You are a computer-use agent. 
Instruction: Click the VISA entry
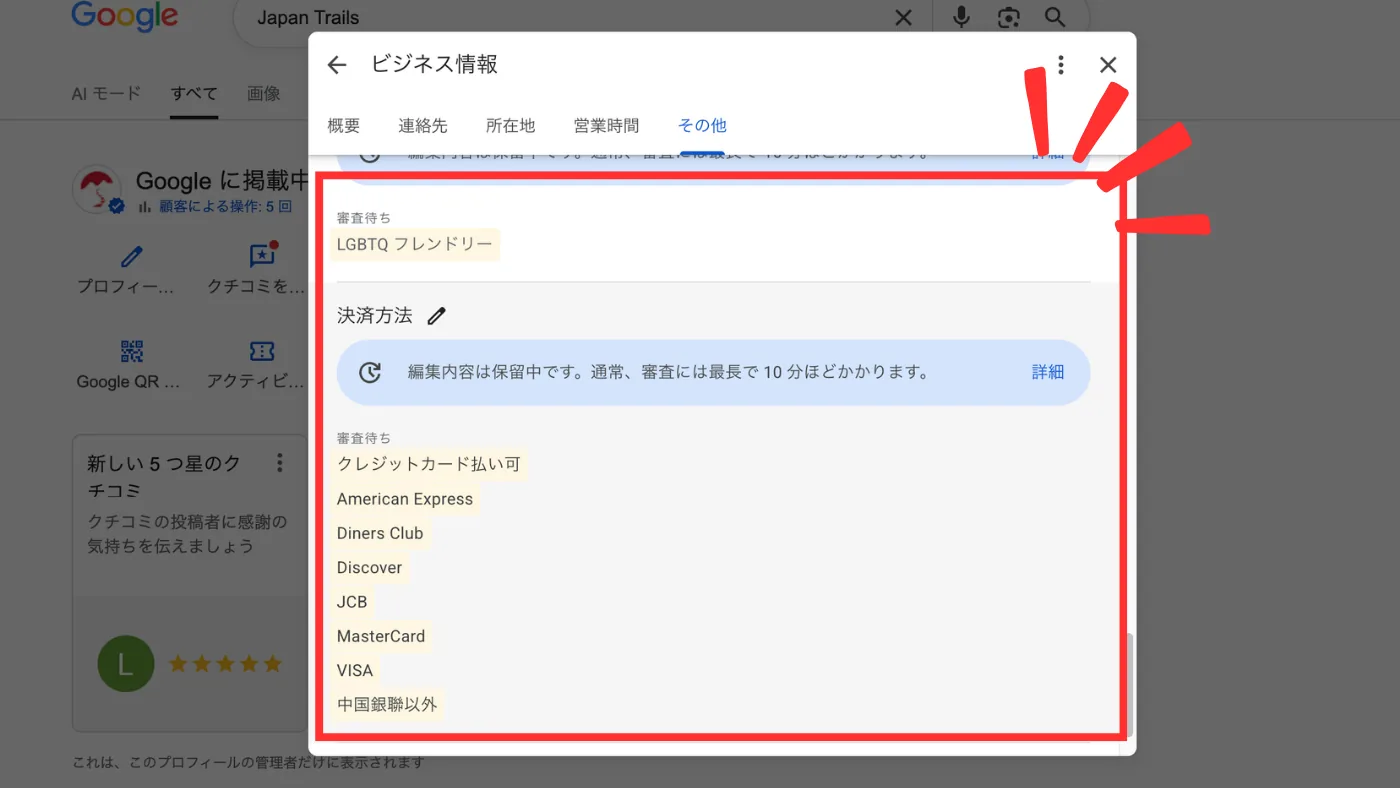pyautogui.click(x=355, y=671)
